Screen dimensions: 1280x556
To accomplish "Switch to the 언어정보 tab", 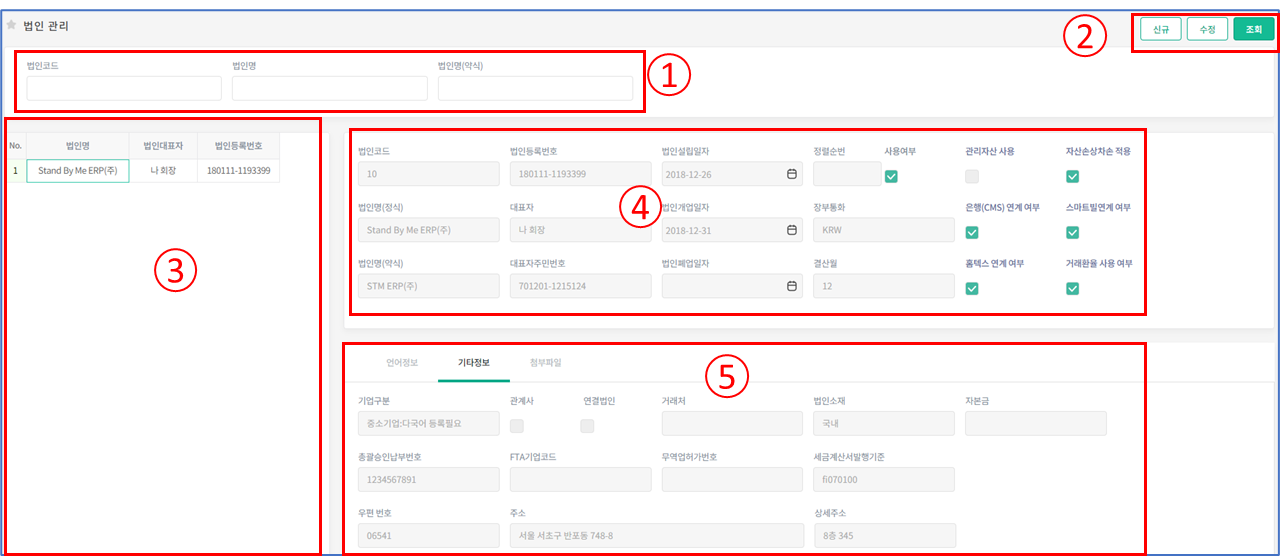I will coord(388,363).
